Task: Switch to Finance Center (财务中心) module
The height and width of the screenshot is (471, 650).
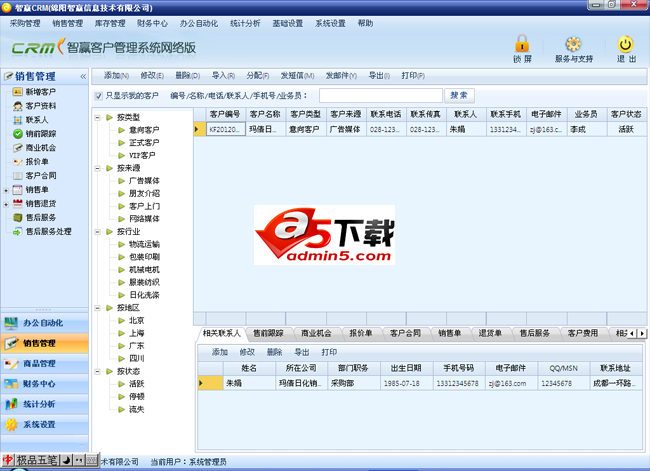Action: click(44, 384)
